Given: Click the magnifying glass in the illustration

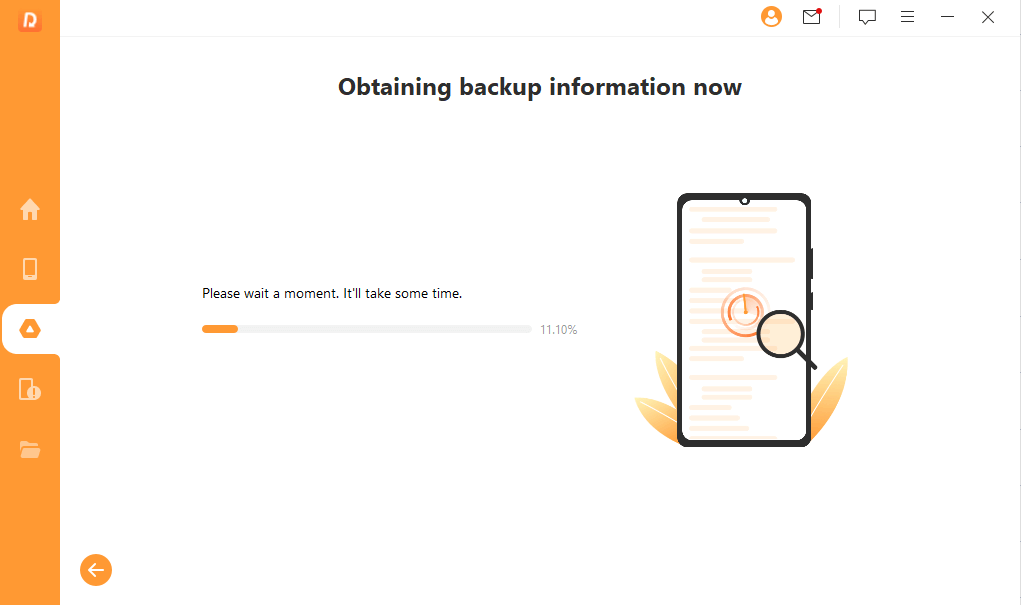Looking at the screenshot, I should tap(782, 335).
